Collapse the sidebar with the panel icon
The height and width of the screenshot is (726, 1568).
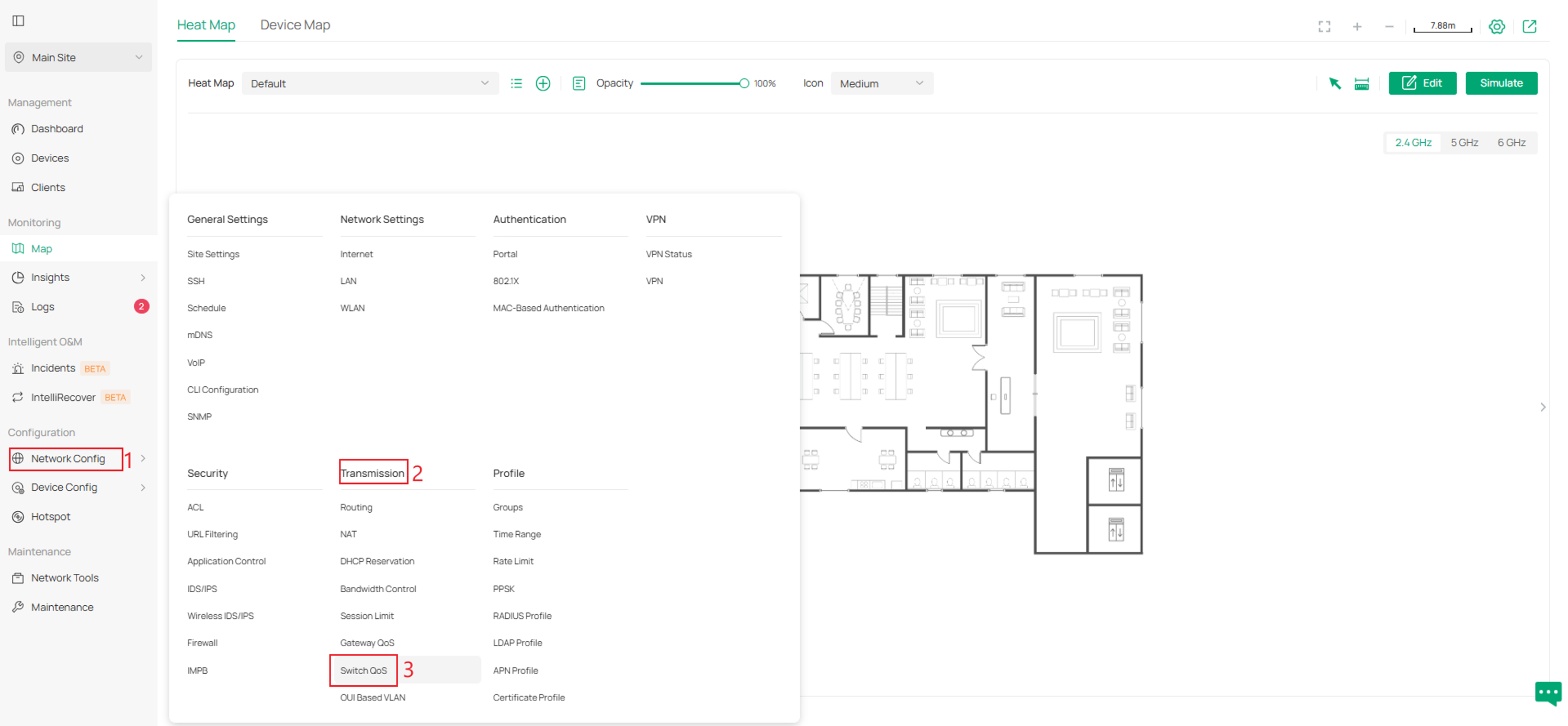coord(18,21)
